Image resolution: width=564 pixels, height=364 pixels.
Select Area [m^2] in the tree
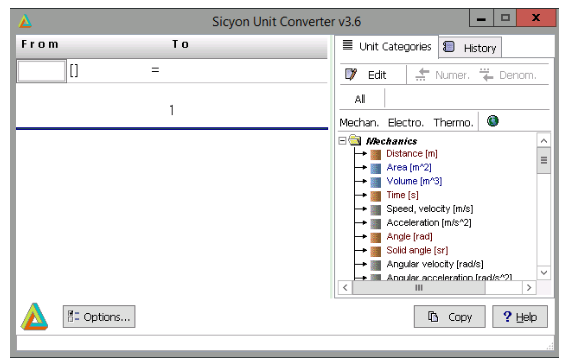[409, 168]
